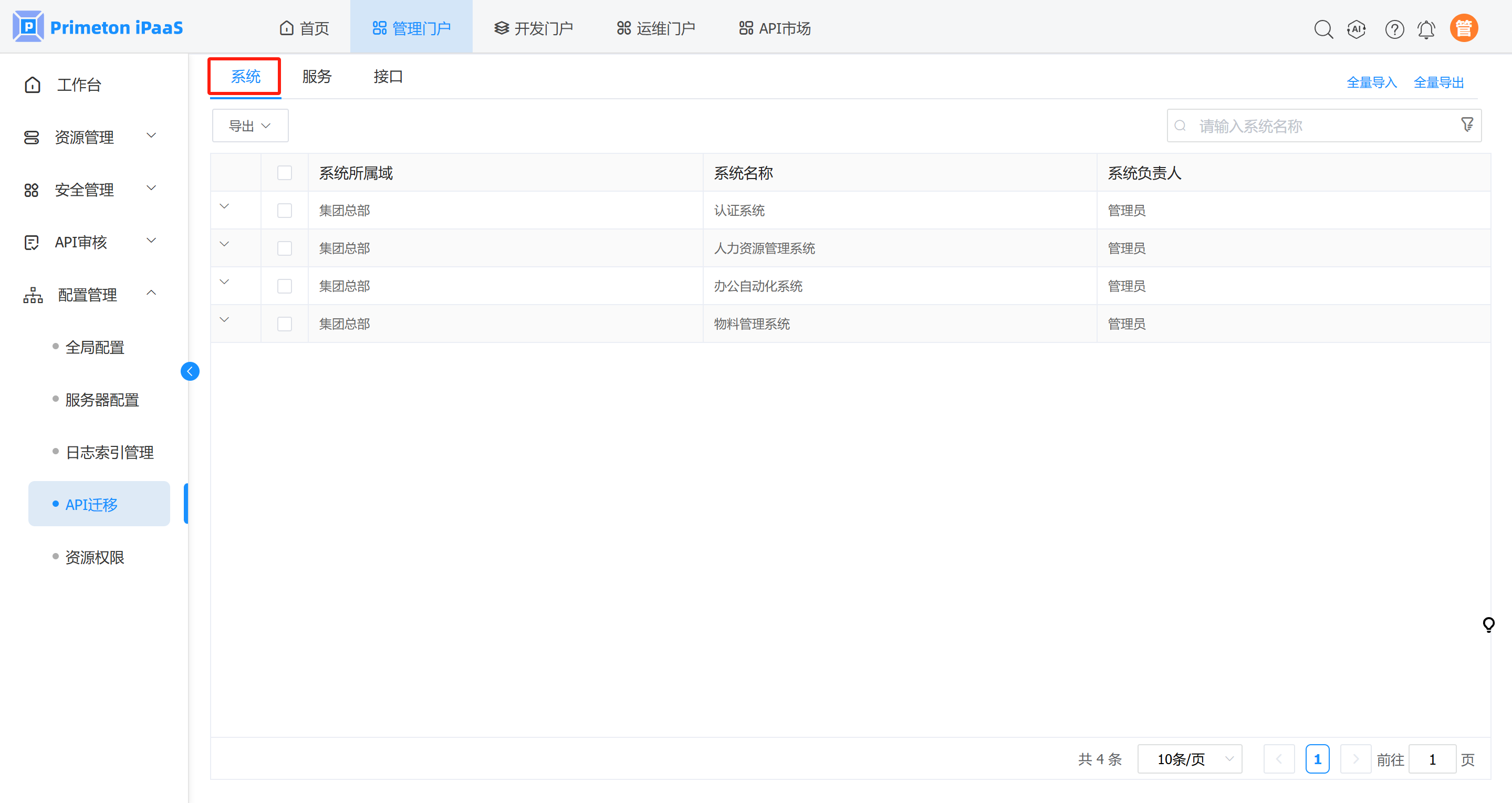The width and height of the screenshot is (1512, 803).
Task: Open the AI assistant icon
Action: pos(1356,29)
